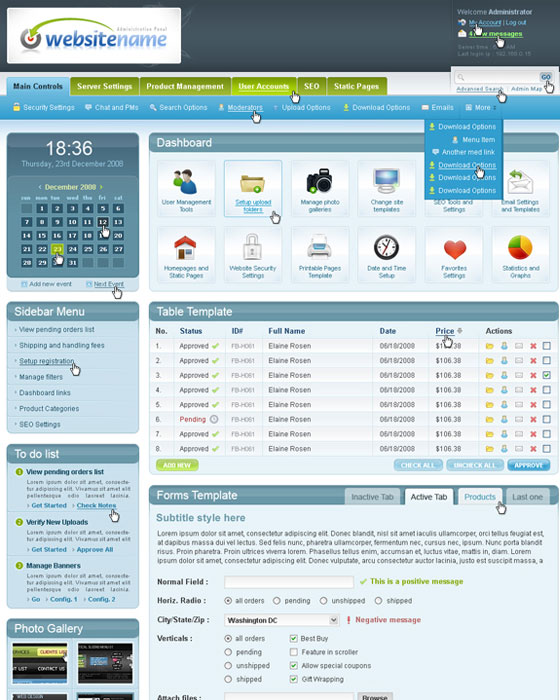Click the UNCHECK ALL button
The height and width of the screenshot is (700, 560).
(x=475, y=465)
